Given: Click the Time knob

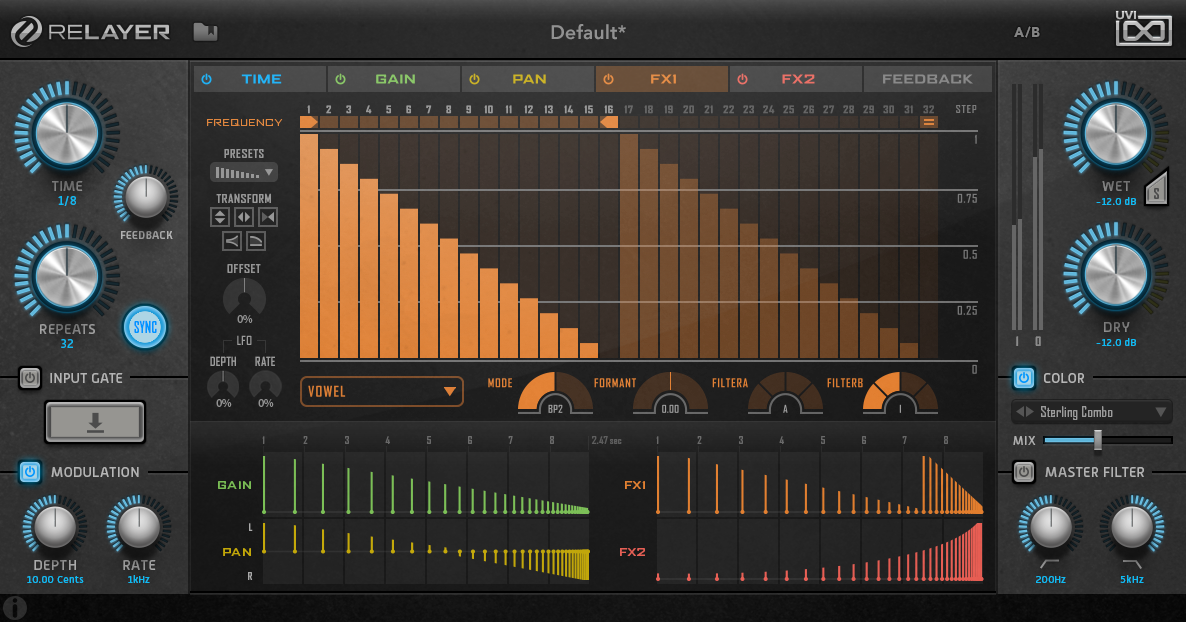Looking at the screenshot, I should pyautogui.click(x=67, y=133).
